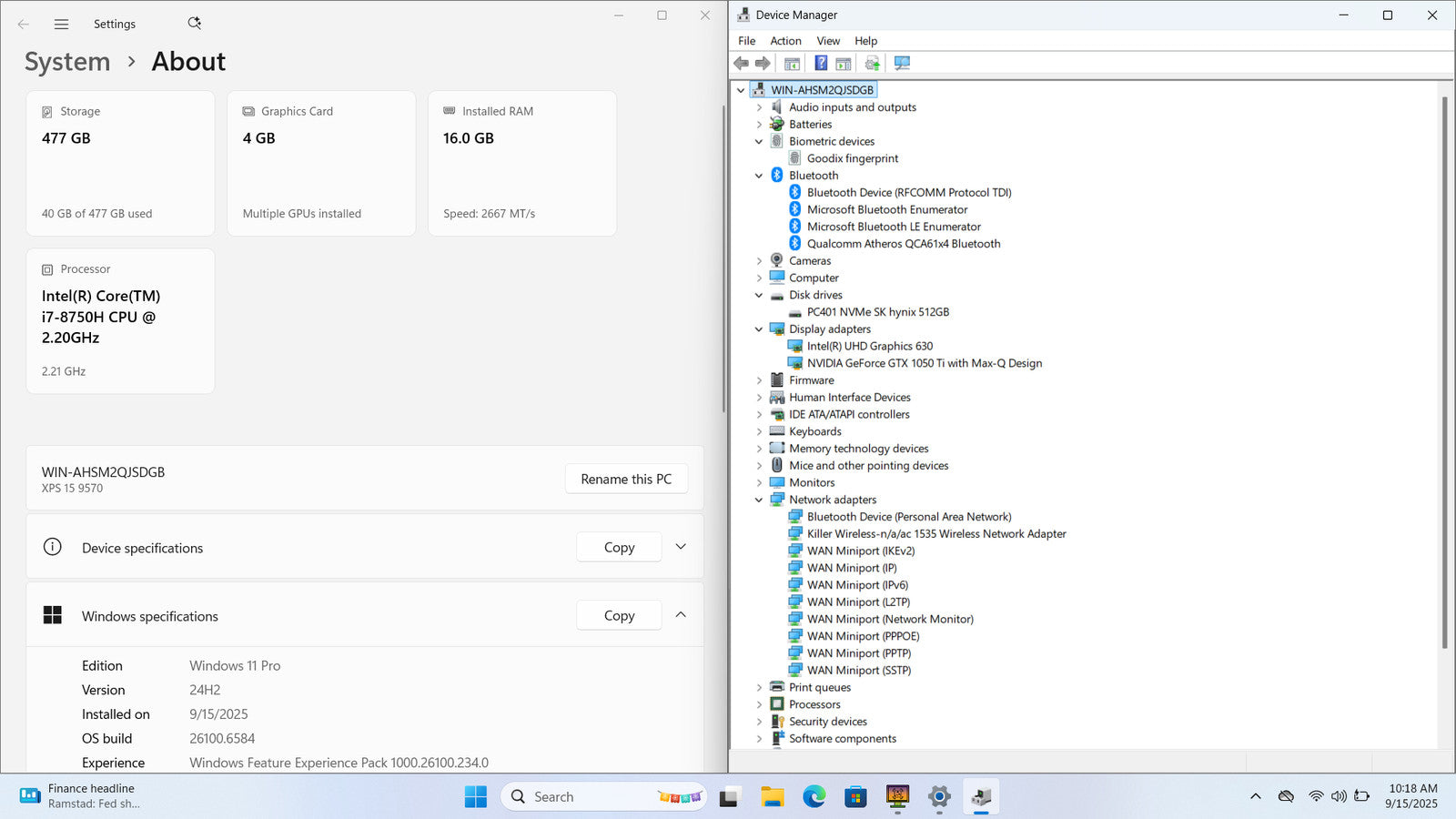Expand the Device specifications section

pos(680,547)
